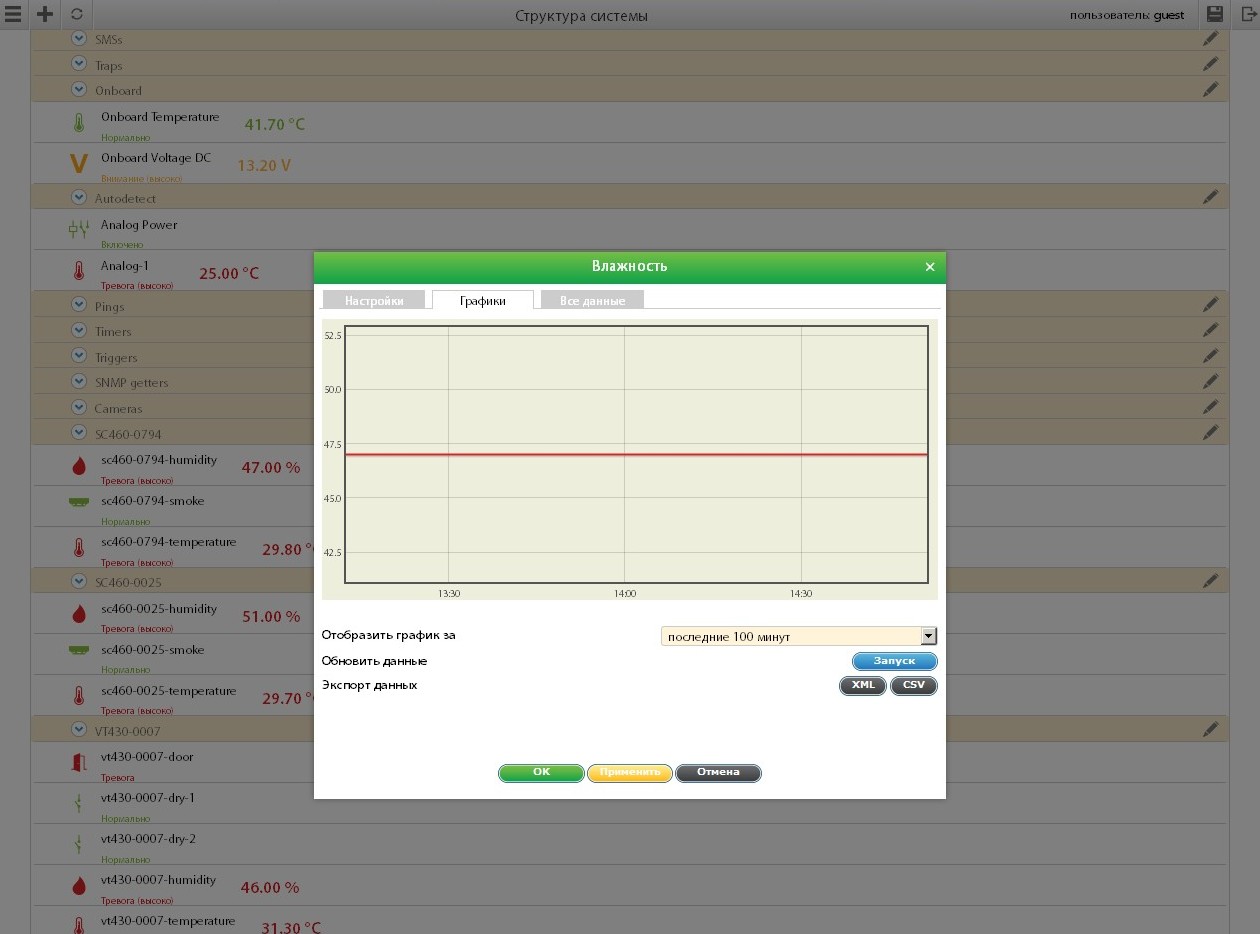Expand the Cameras group chevron
Screen dimensions: 1260x934
[79, 407]
